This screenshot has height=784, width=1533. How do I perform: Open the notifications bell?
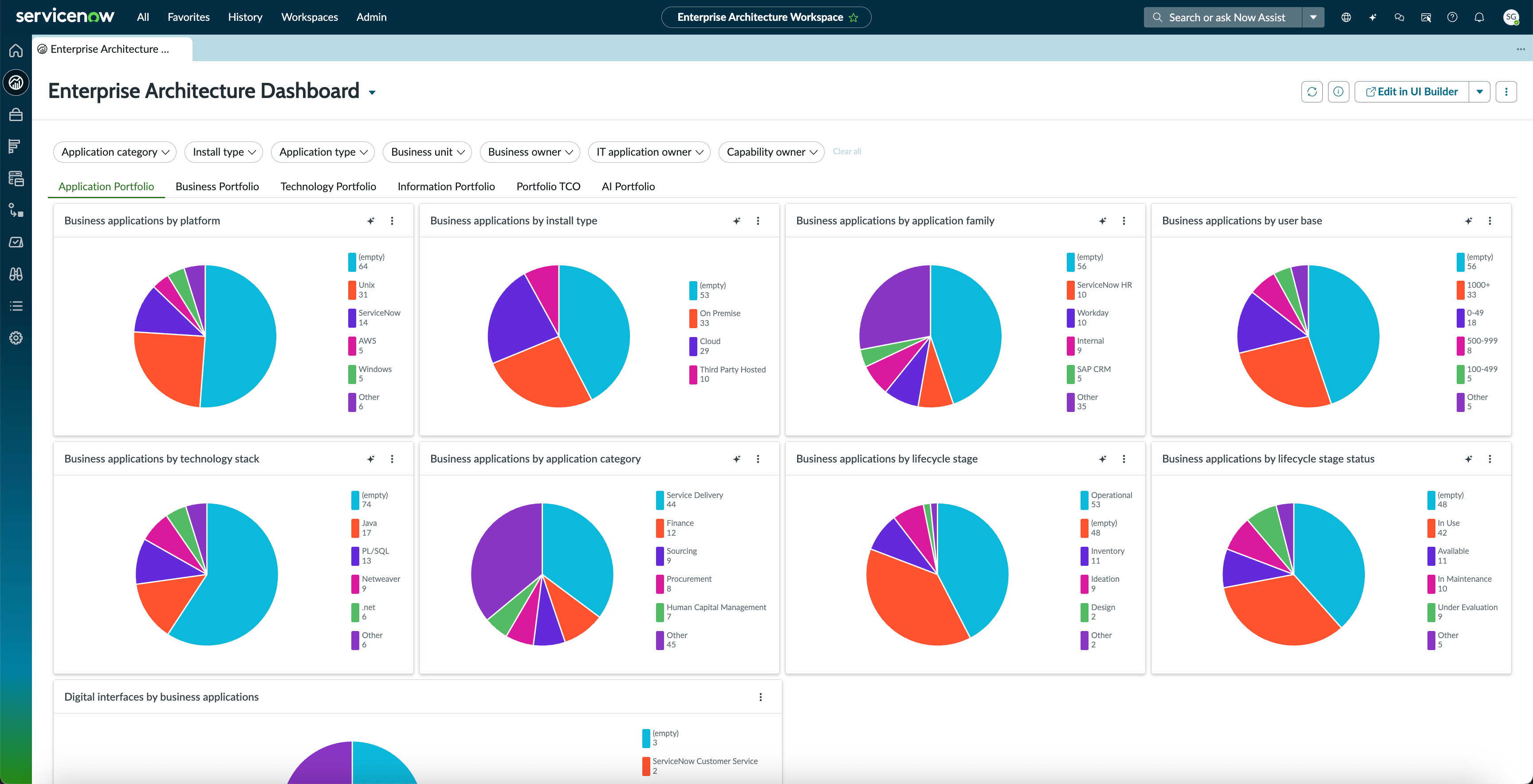tap(1479, 17)
